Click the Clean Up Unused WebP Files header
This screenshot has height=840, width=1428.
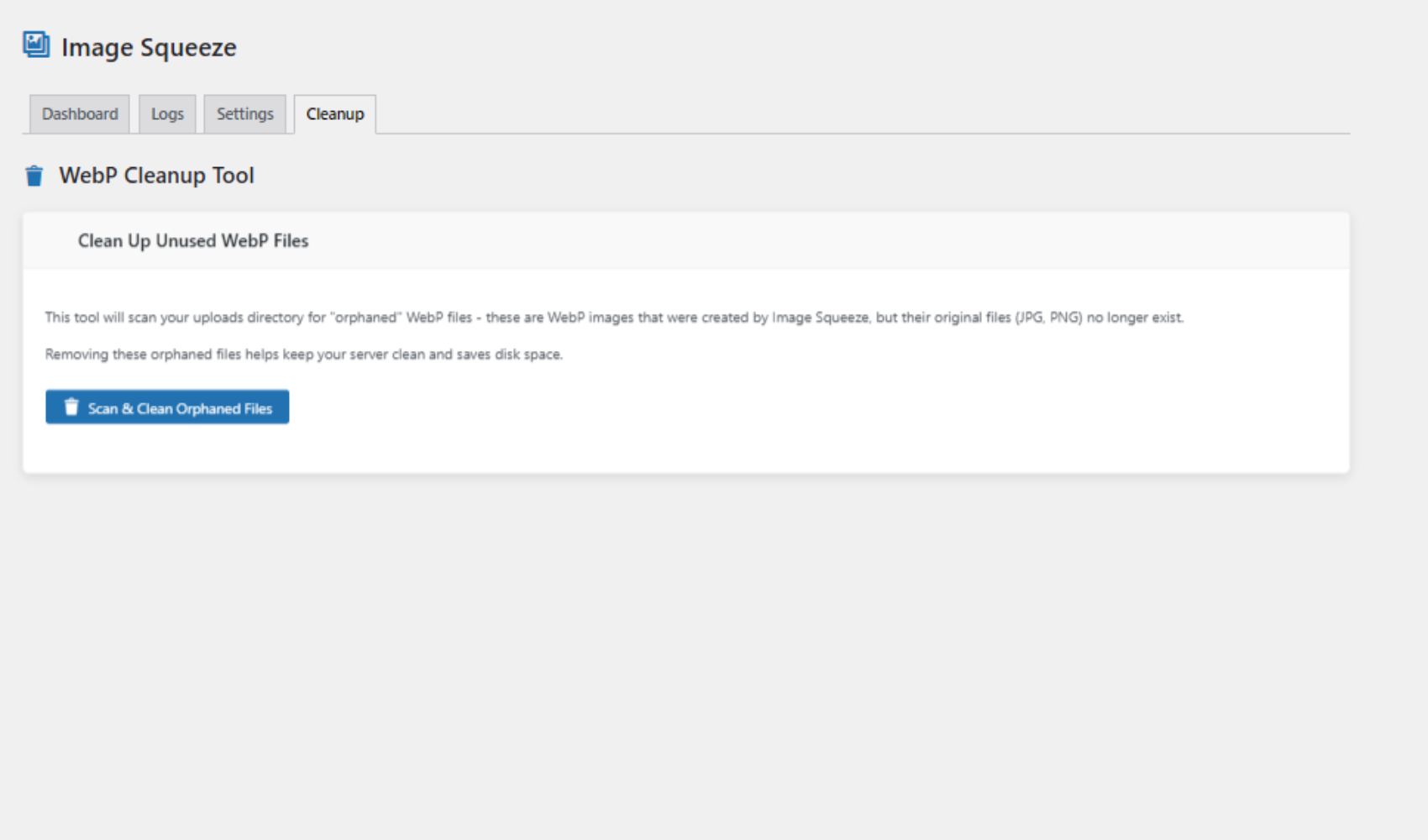coord(193,241)
